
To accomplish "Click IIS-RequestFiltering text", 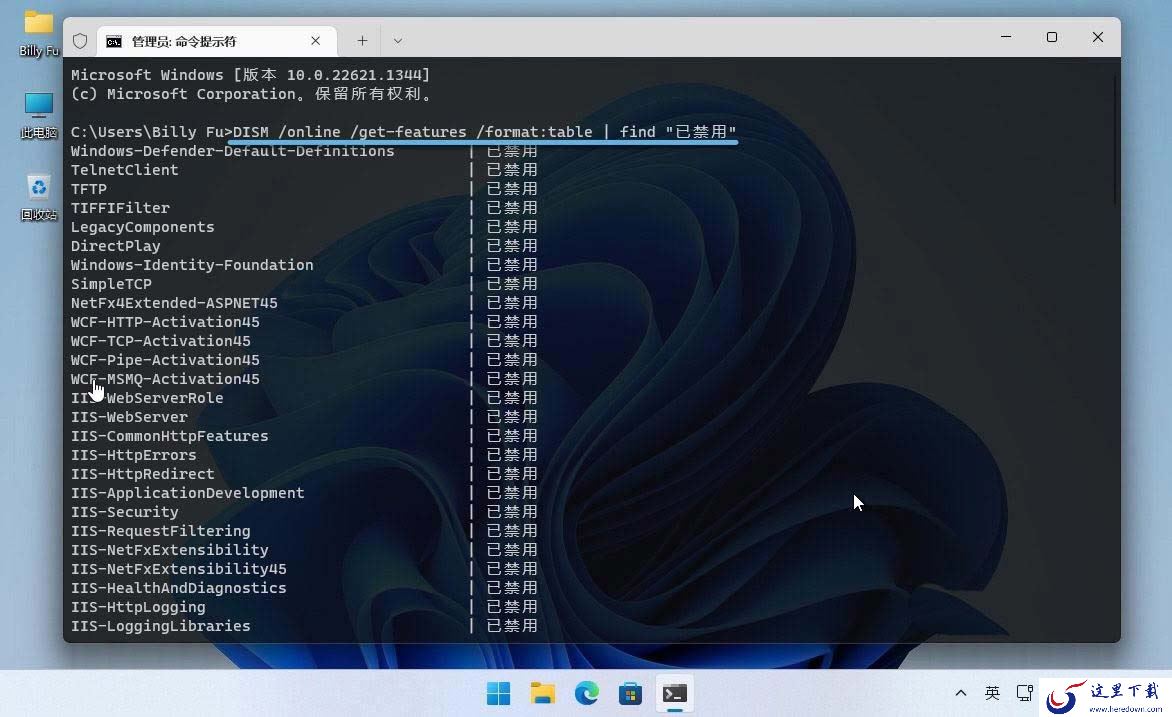I will [161, 531].
